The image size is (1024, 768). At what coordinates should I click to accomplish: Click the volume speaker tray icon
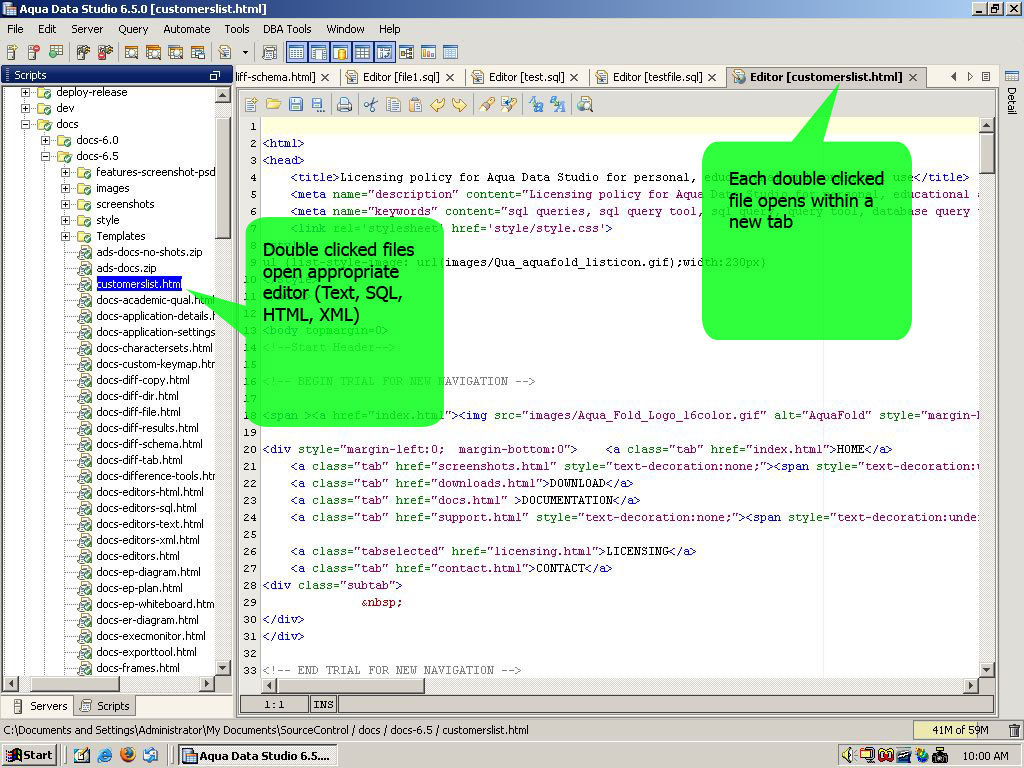point(848,756)
